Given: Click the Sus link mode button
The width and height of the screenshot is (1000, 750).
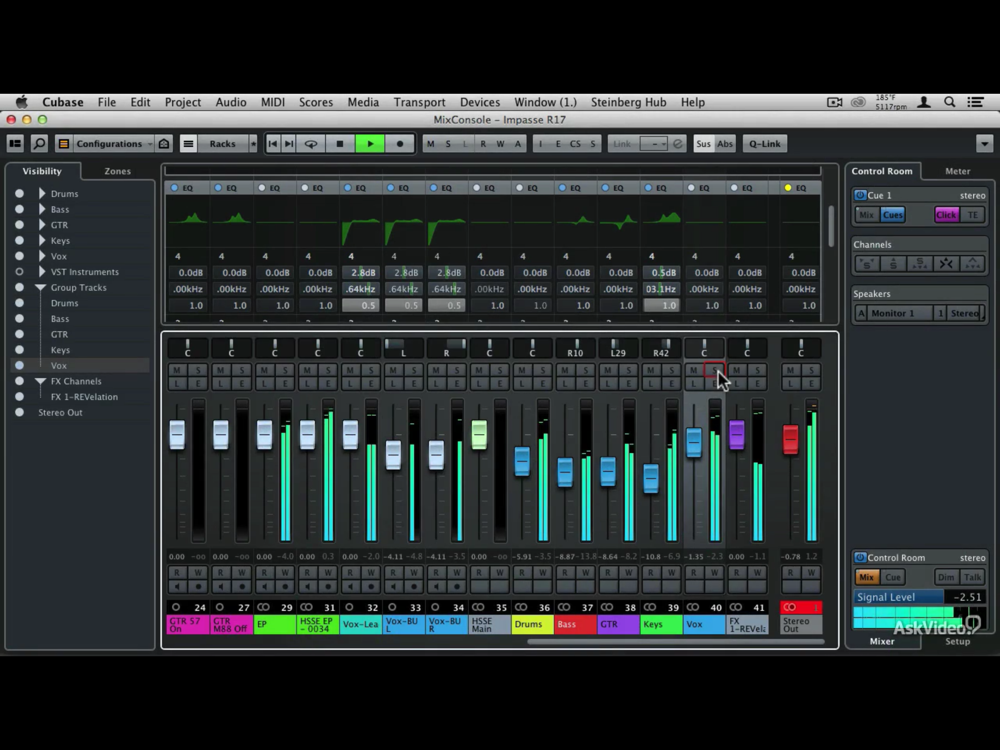Looking at the screenshot, I should coord(703,143).
